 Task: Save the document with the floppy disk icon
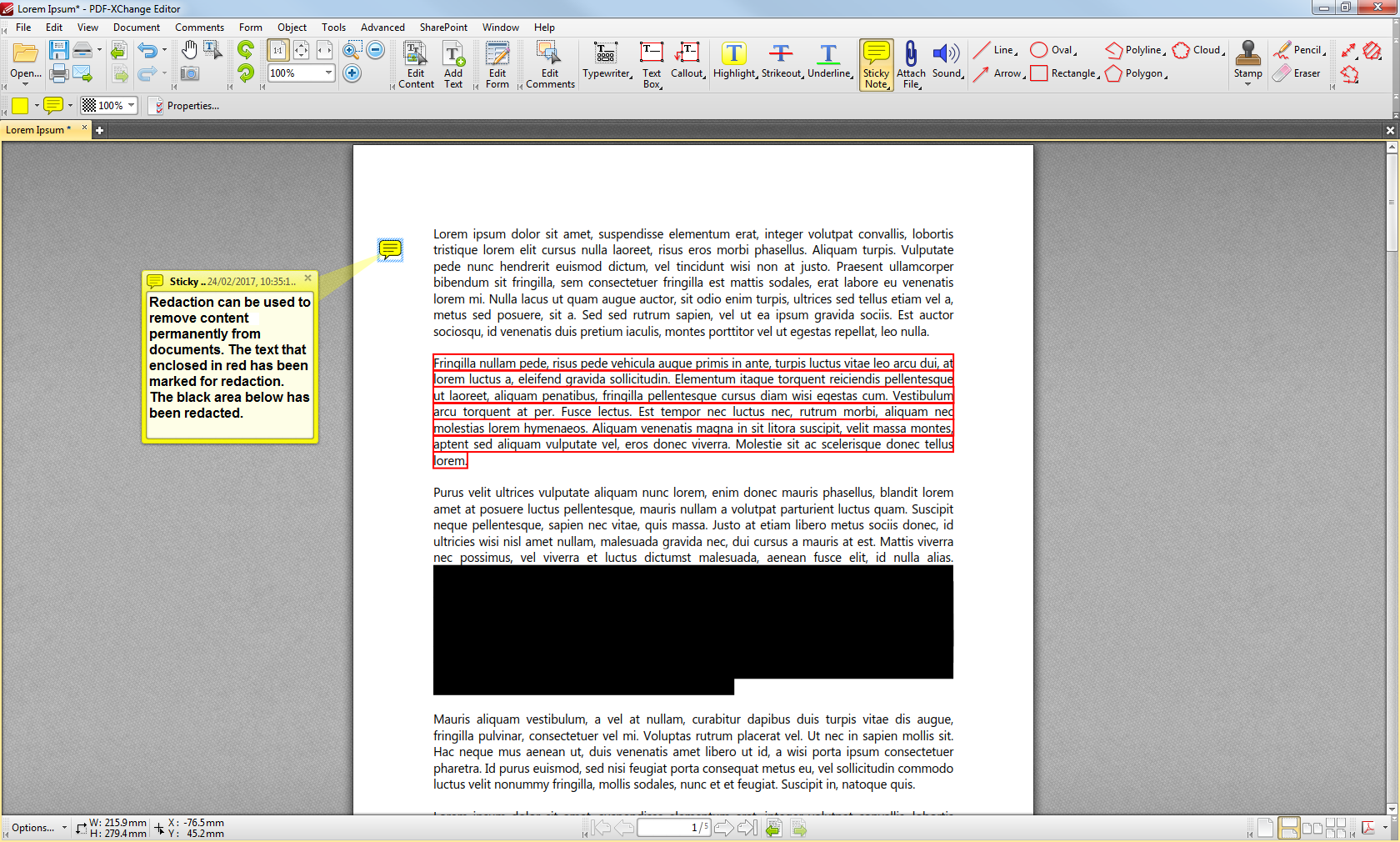point(58,50)
